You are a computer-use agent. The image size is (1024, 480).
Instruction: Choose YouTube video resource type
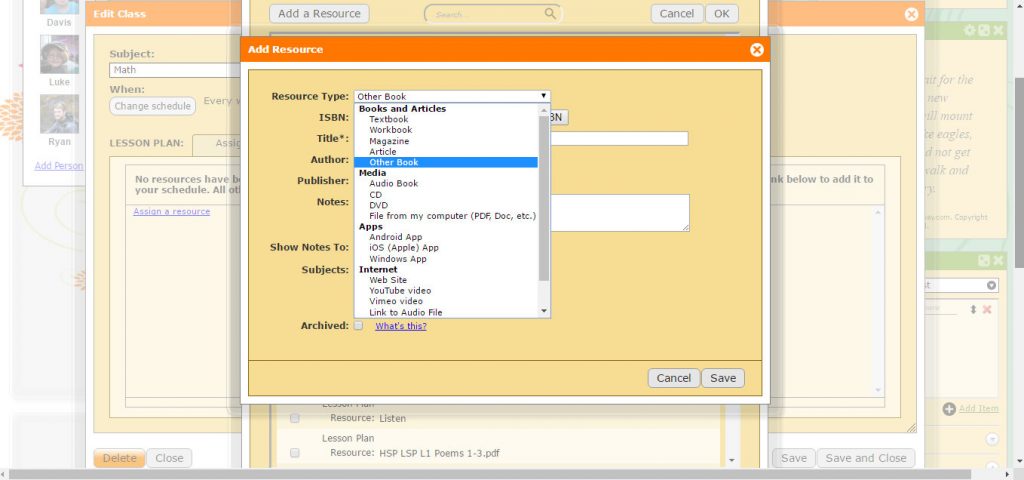pos(400,291)
